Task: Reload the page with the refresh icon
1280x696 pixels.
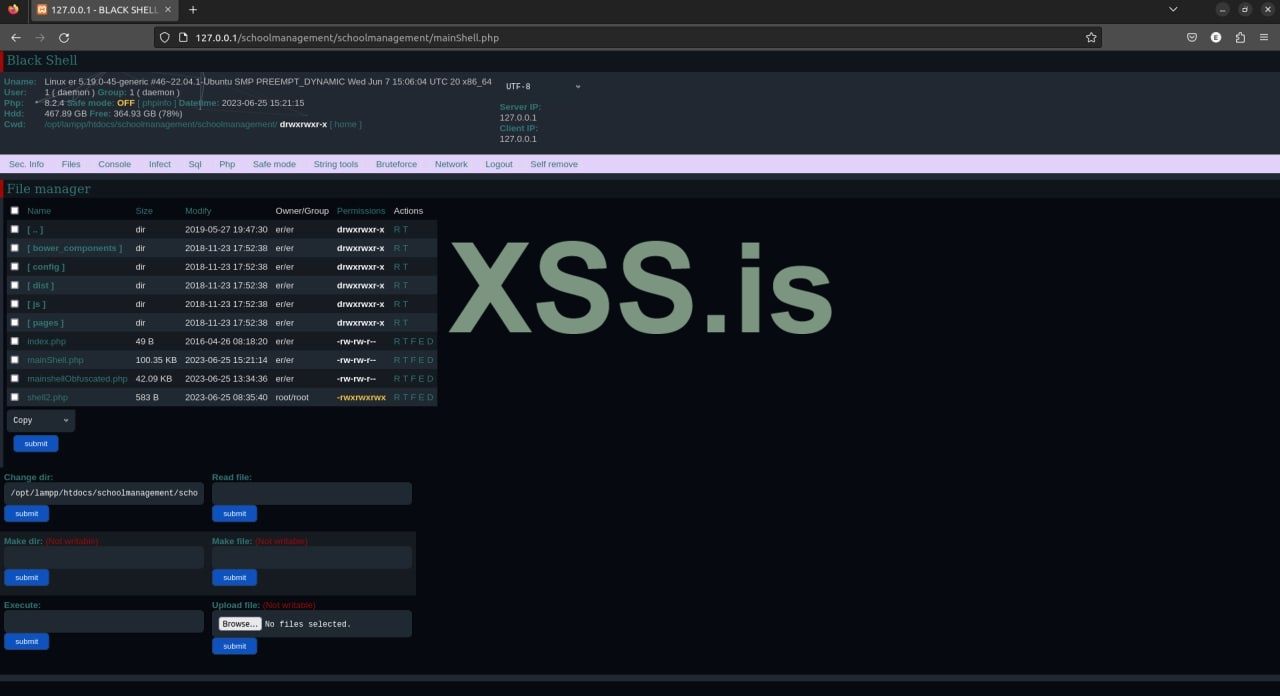Action: (64, 37)
